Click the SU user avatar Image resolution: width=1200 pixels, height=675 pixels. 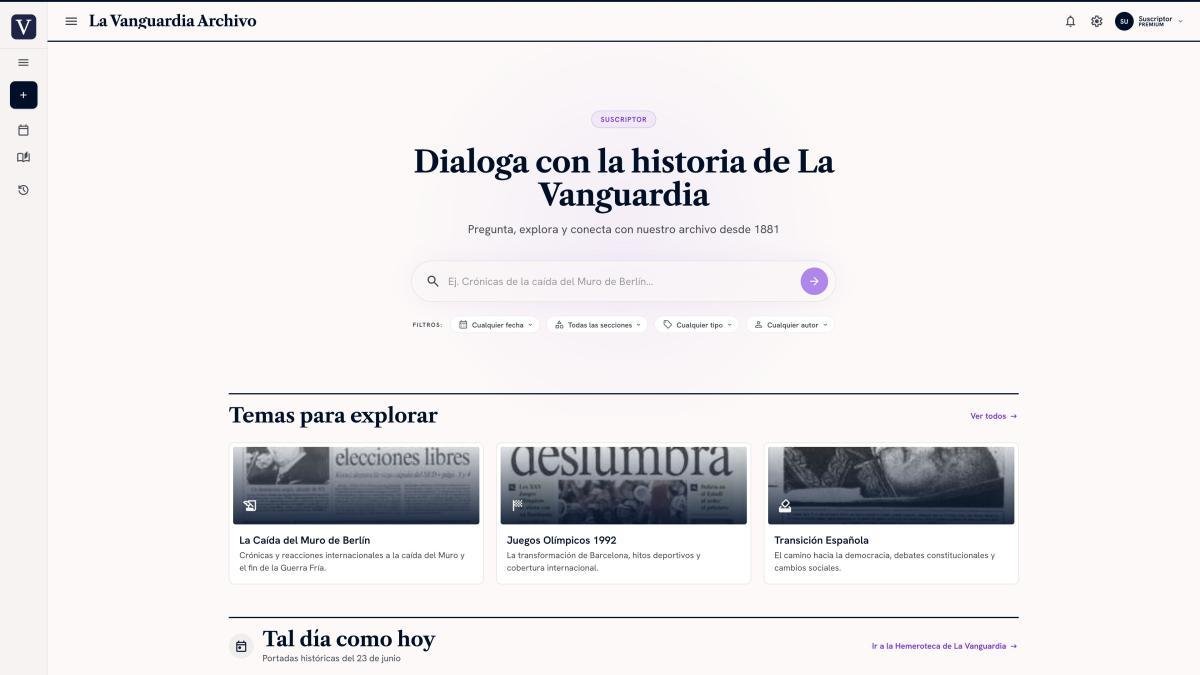pyautogui.click(x=1124, y=21)
